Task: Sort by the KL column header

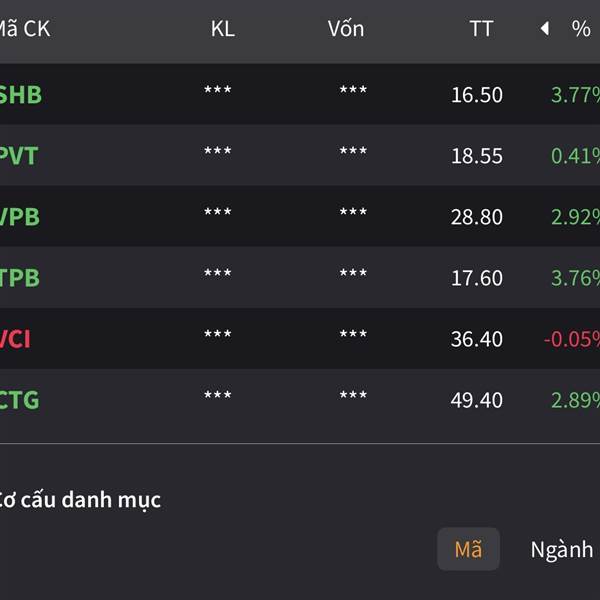Action: 222,29
